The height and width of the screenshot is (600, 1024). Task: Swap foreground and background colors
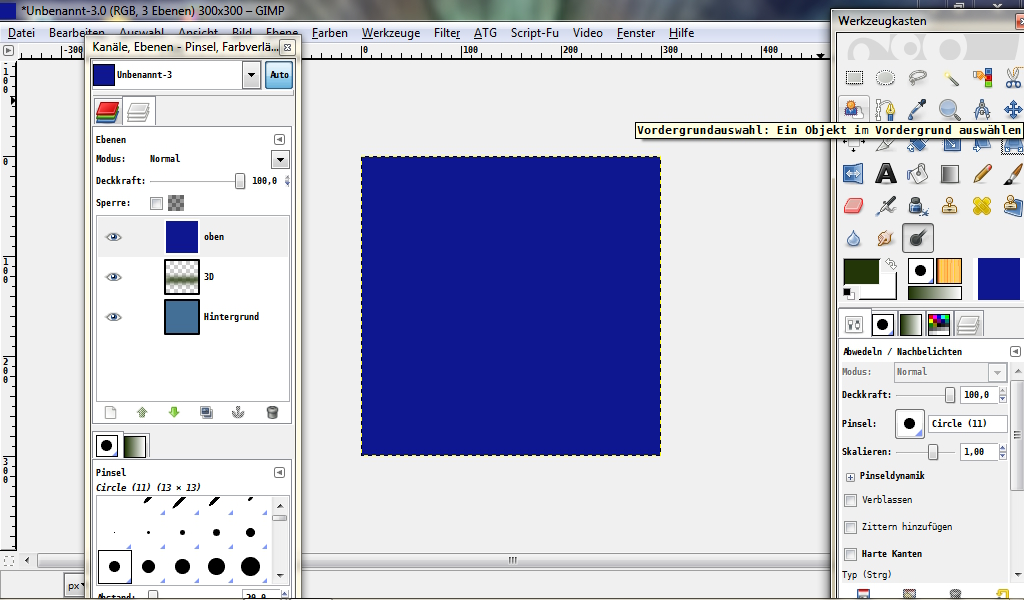click(891, 264)
